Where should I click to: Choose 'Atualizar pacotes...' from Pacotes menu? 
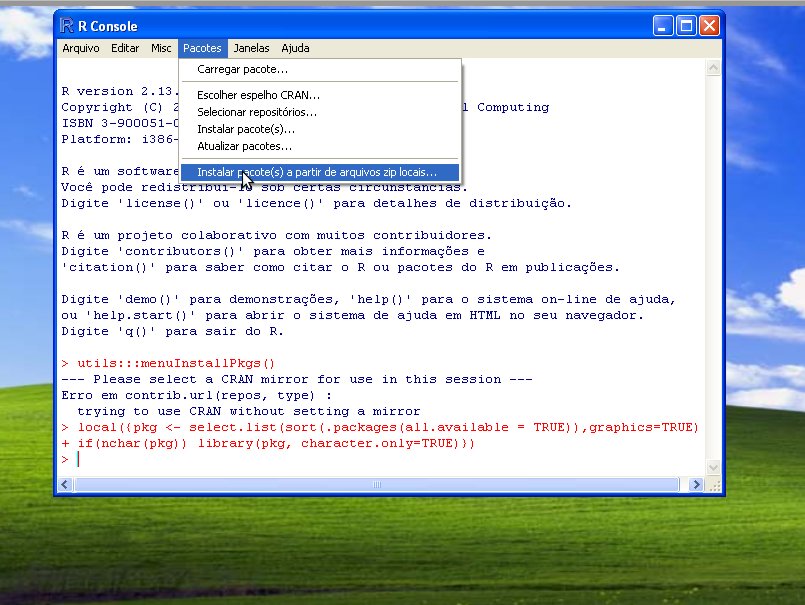point(244,146)
